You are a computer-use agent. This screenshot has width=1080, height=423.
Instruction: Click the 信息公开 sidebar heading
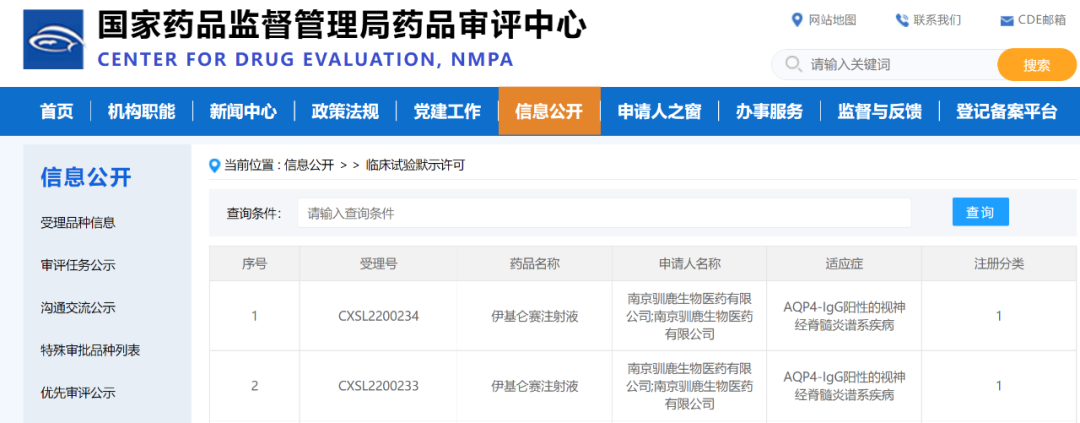coord(86,177)
